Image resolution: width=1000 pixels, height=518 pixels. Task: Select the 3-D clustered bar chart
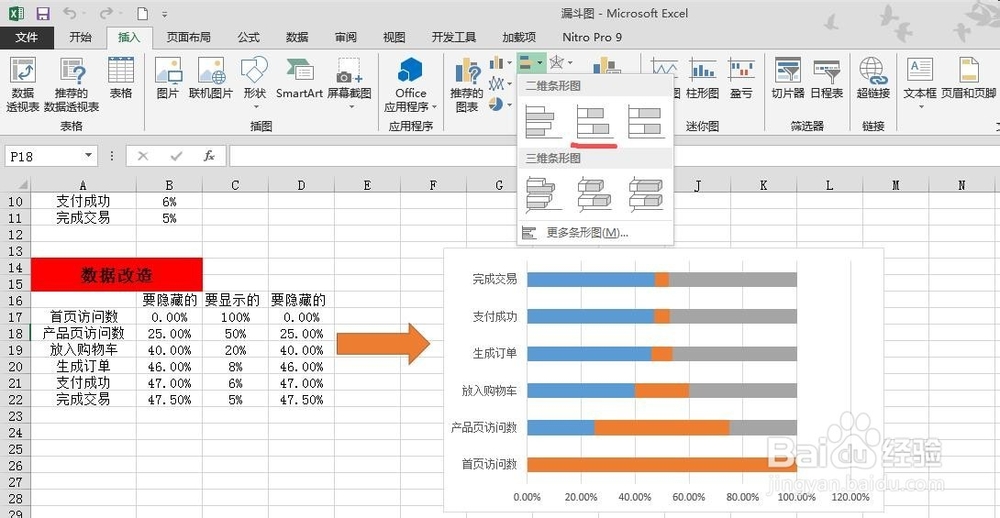tap(543, 195)
